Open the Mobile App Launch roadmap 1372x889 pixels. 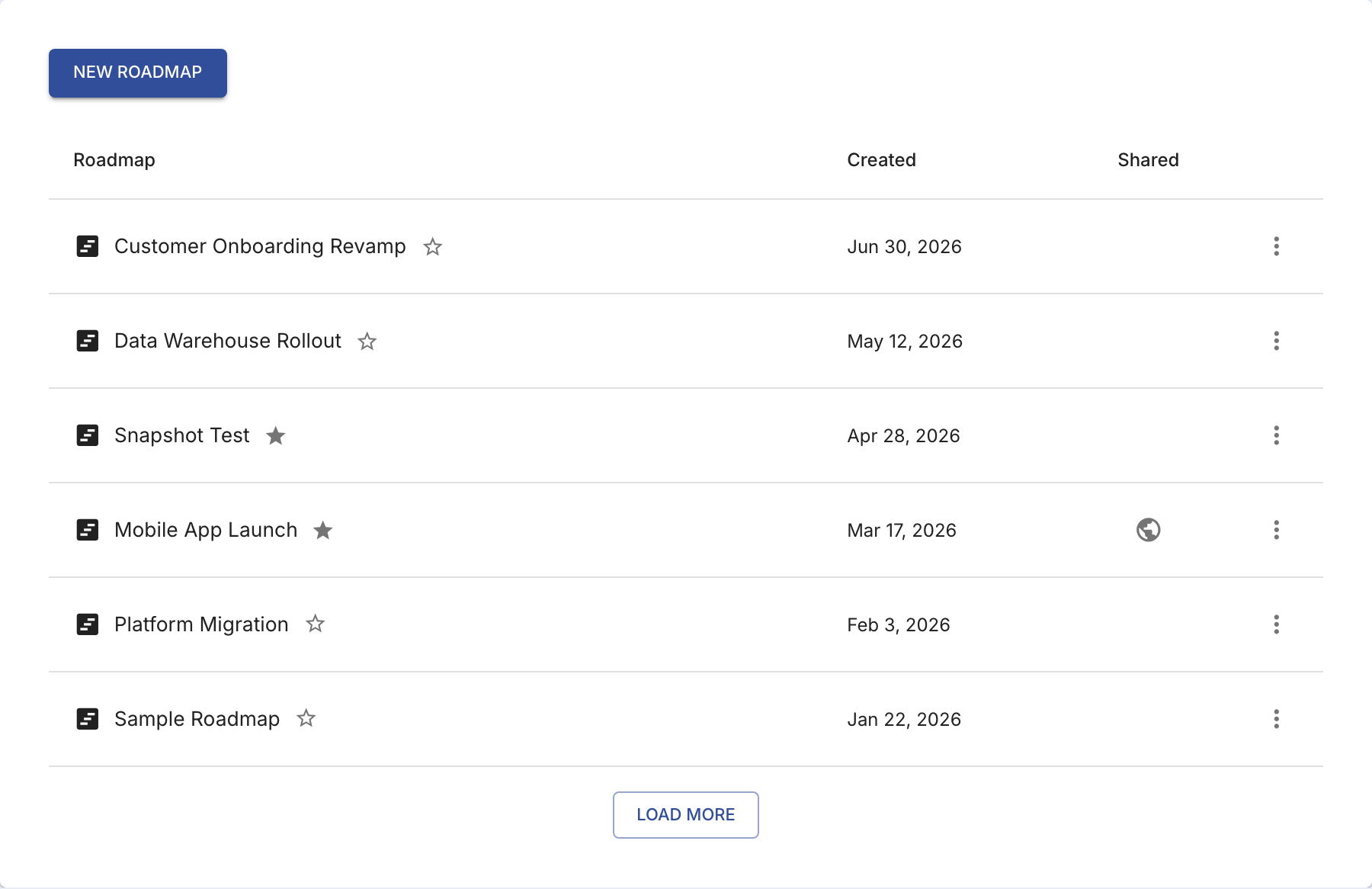(x=206, y=530)
